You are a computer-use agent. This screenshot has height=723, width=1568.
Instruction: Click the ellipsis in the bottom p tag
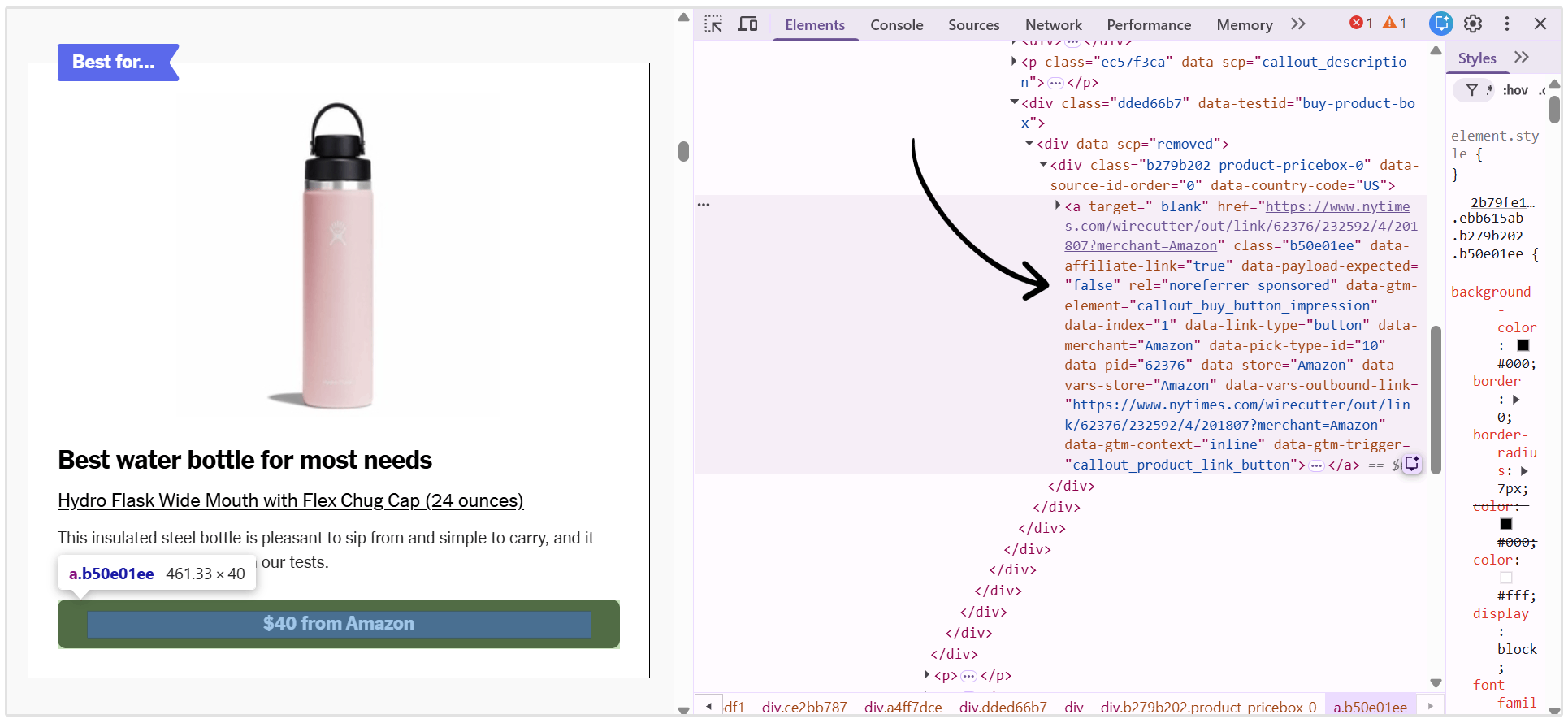click(968, 676)
